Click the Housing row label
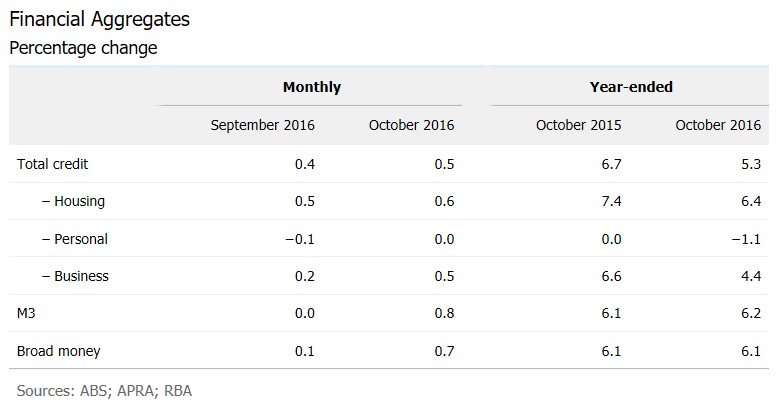 [73, 201]
